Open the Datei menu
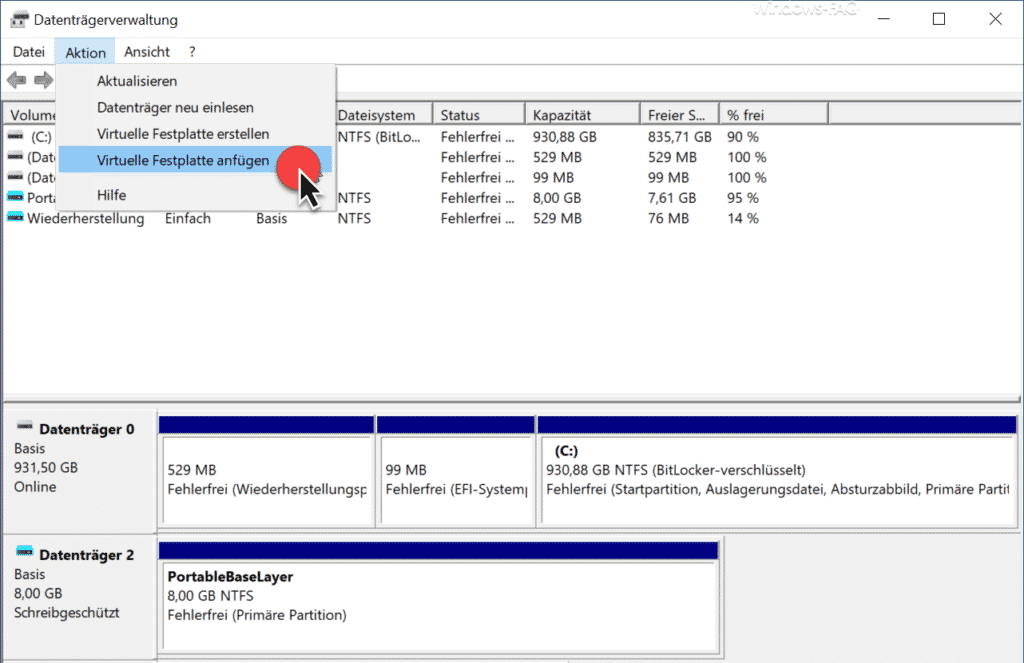Viewport: 1024px width, 663px height. pos(29,52)
